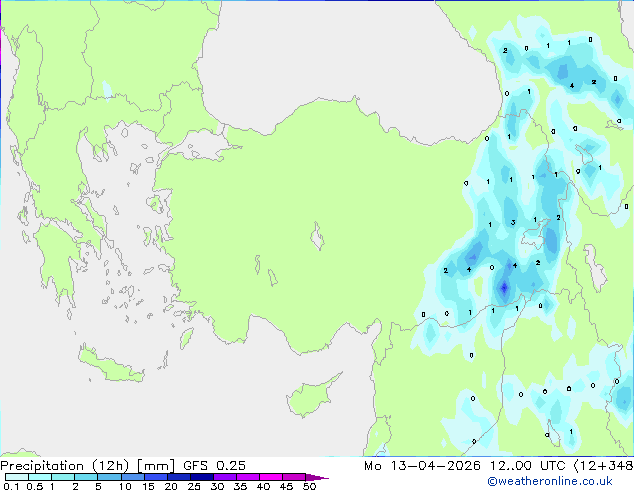Click the 35–40 mm legend color box
This screenshot has height=490, width=634.
pyautogui.click(x=248, y=477)
